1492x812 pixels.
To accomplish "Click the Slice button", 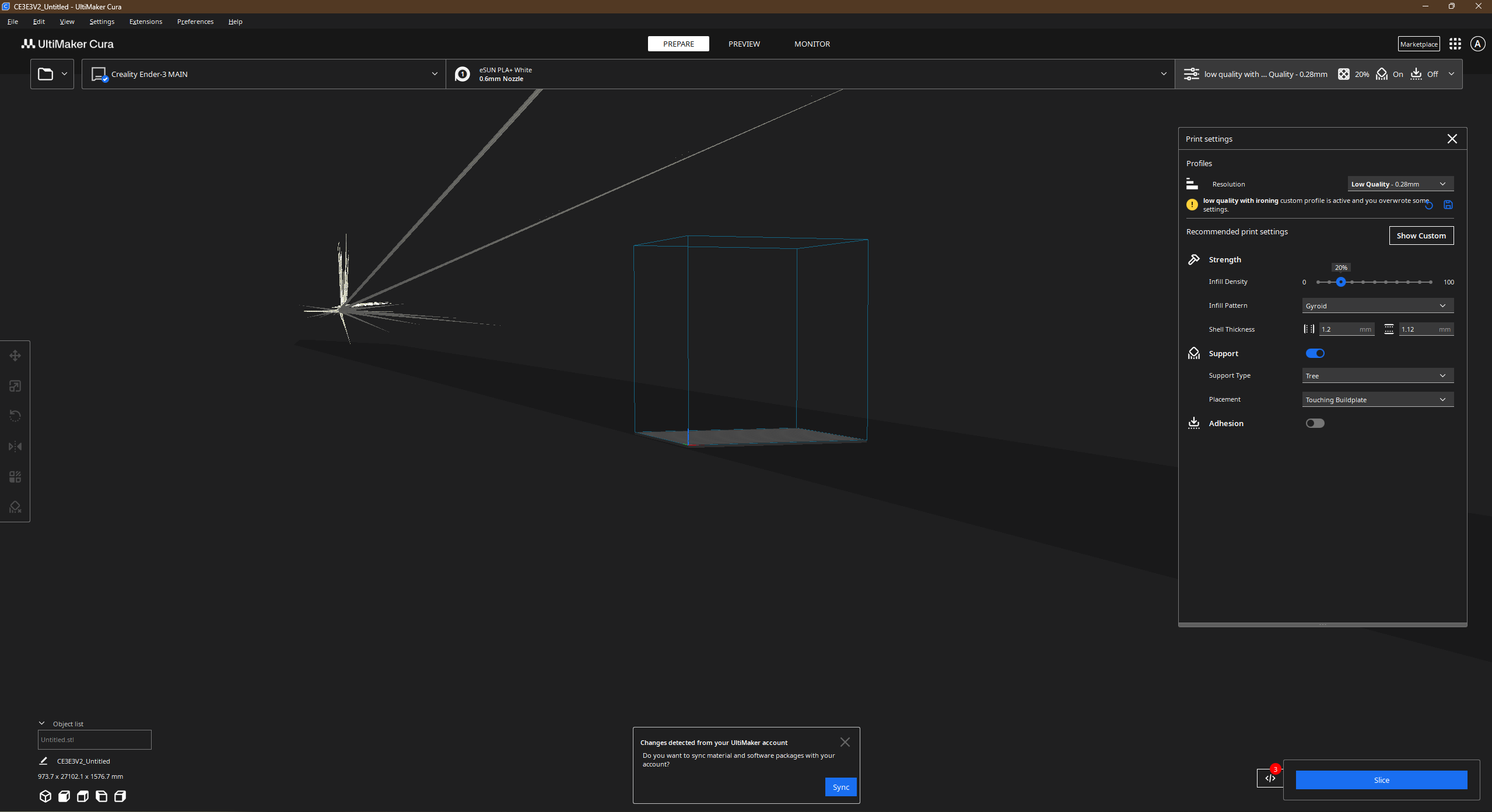I will (x=1381, y=780).
